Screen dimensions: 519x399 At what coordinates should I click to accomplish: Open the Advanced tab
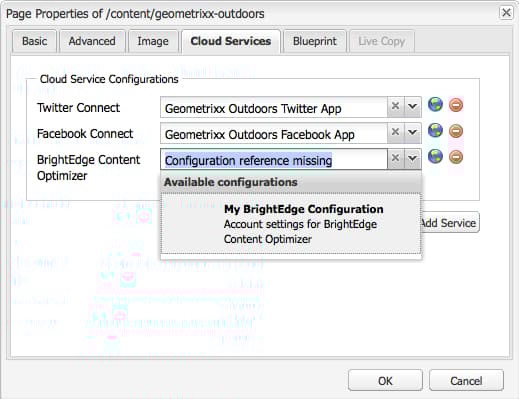[x=92, y=41]
